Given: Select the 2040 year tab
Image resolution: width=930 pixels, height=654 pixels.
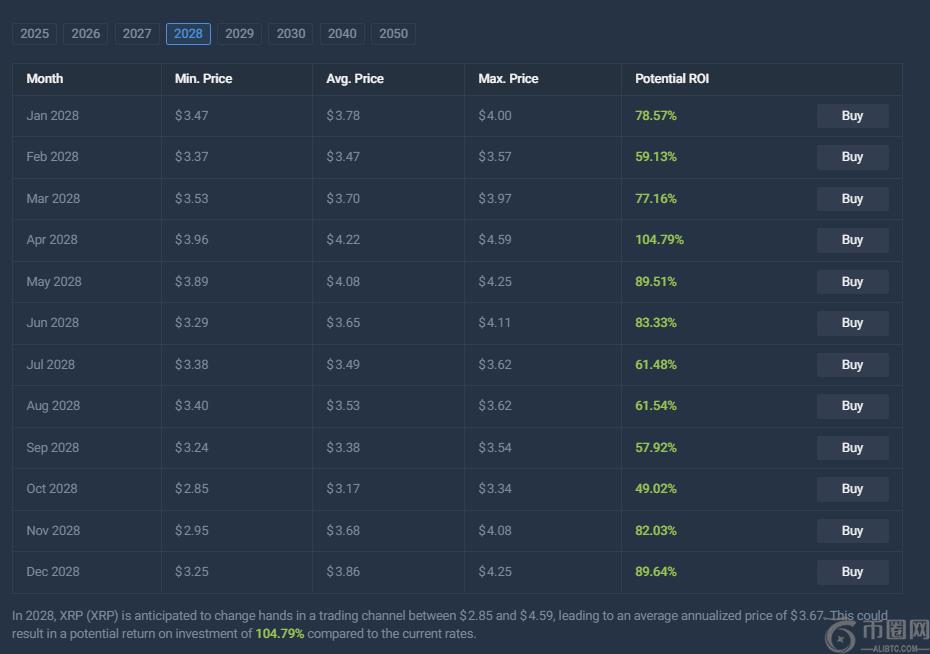Looking at the screenshot, I should [x=342, y=34].
